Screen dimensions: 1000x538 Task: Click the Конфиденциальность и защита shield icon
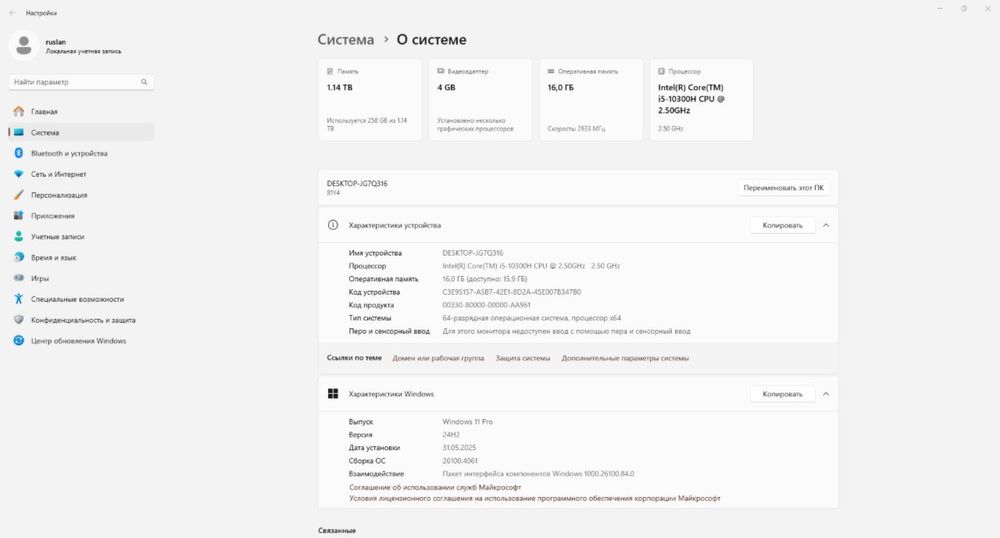pyautogui.click(x=18, y=320)
